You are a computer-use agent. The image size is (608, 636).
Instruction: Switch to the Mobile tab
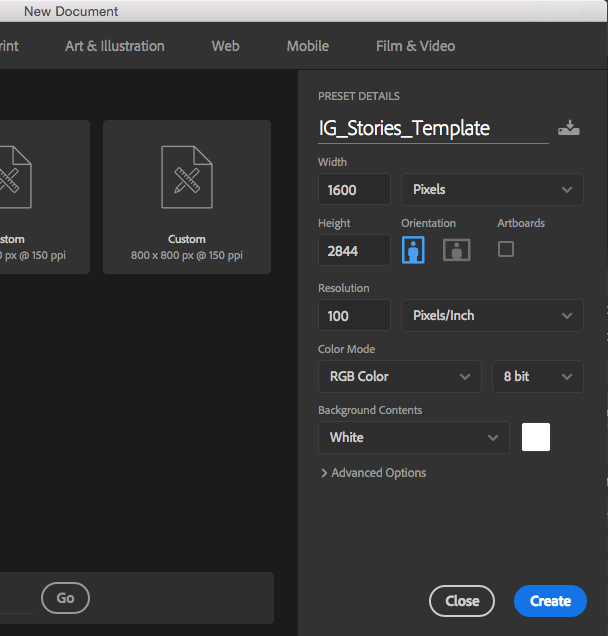307,46
